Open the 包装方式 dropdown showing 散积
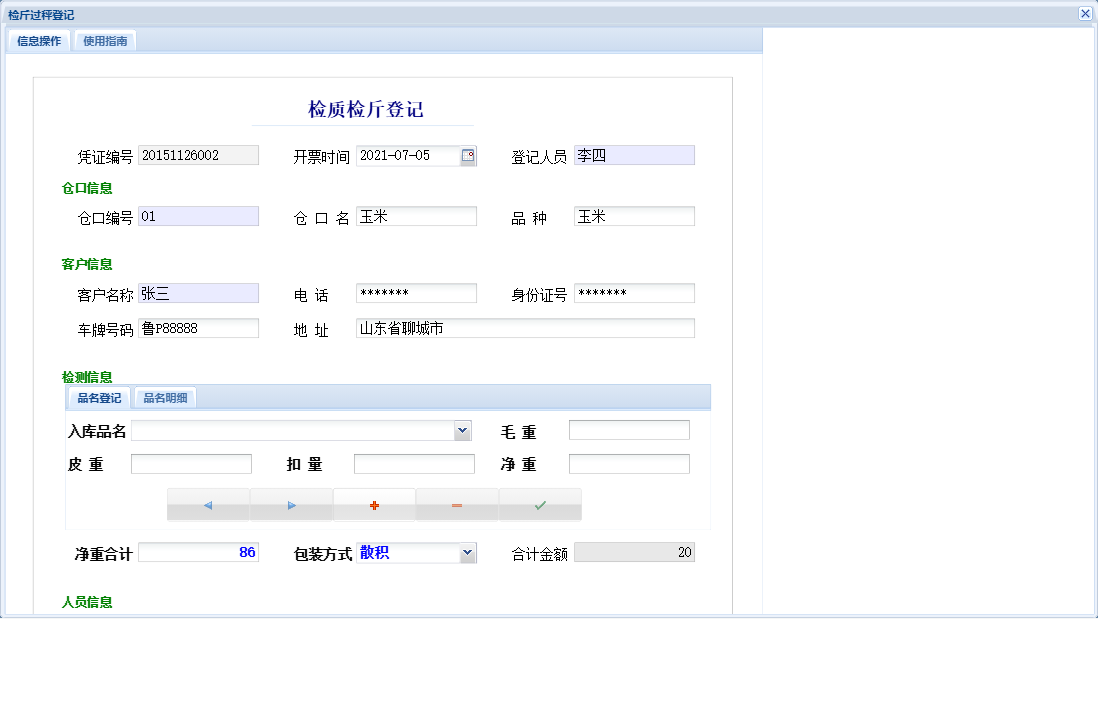1098x707 pixels. tap(466, 552)
